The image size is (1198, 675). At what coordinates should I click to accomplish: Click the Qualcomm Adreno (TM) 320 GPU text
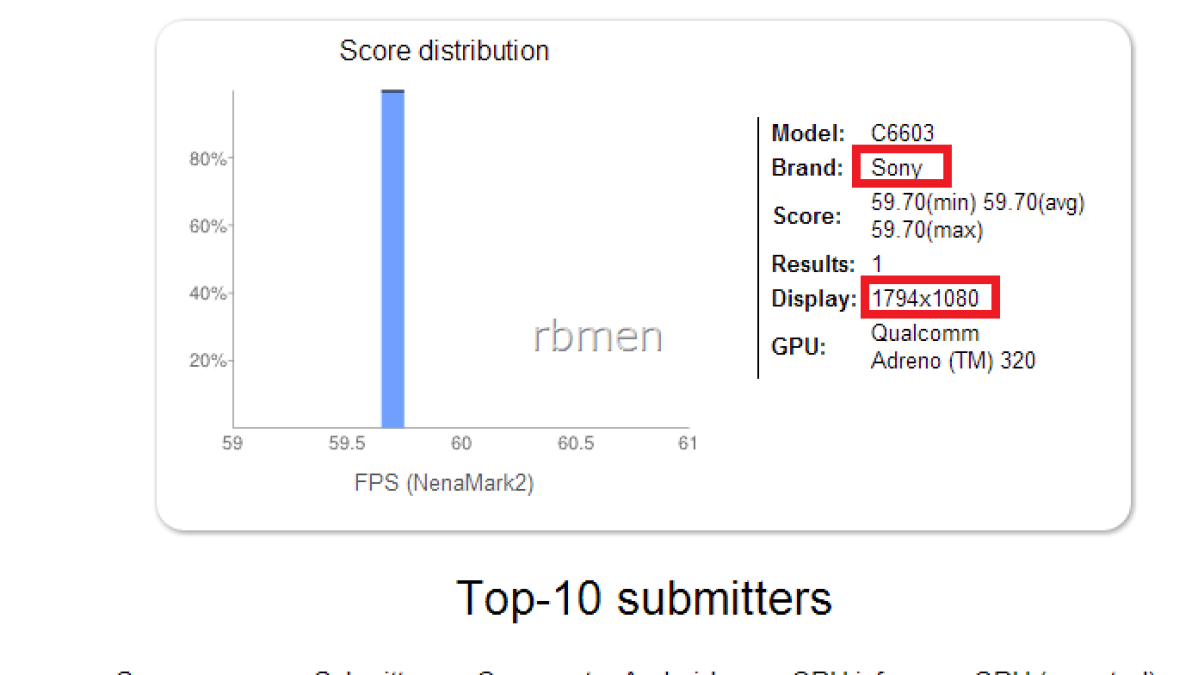coord(952,347)
